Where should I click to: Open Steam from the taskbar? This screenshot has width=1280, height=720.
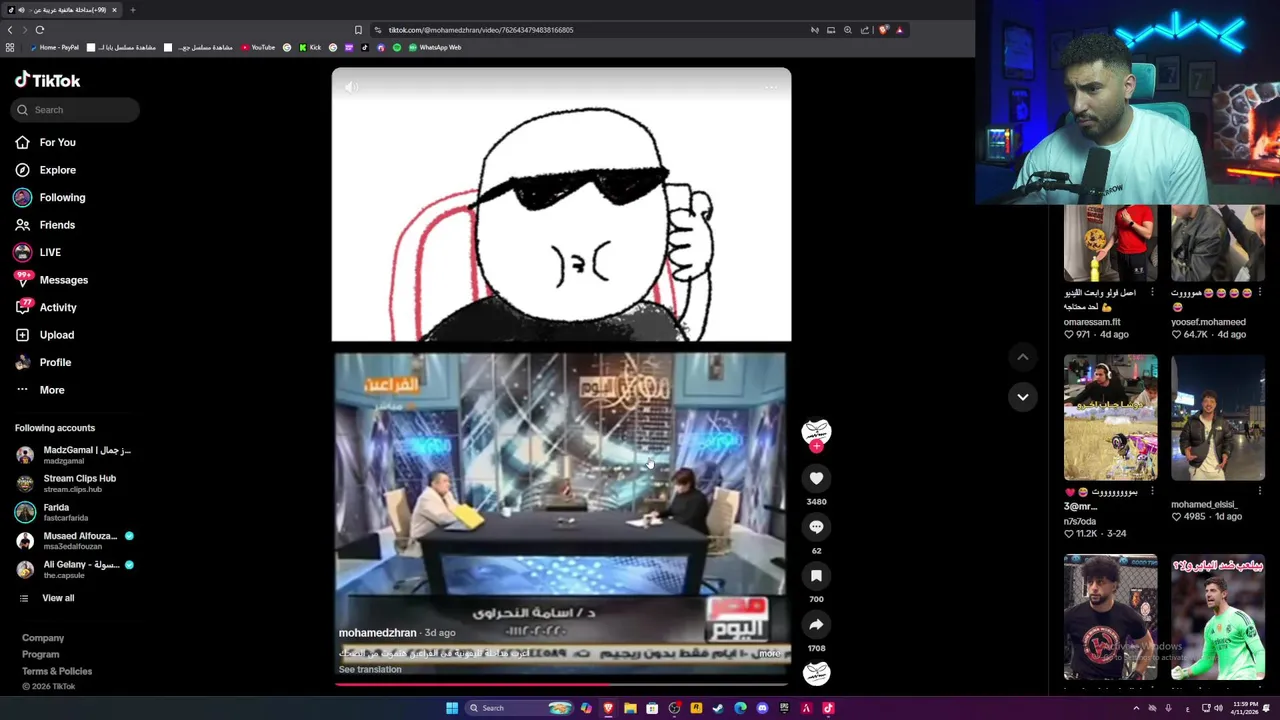[718, 708]
